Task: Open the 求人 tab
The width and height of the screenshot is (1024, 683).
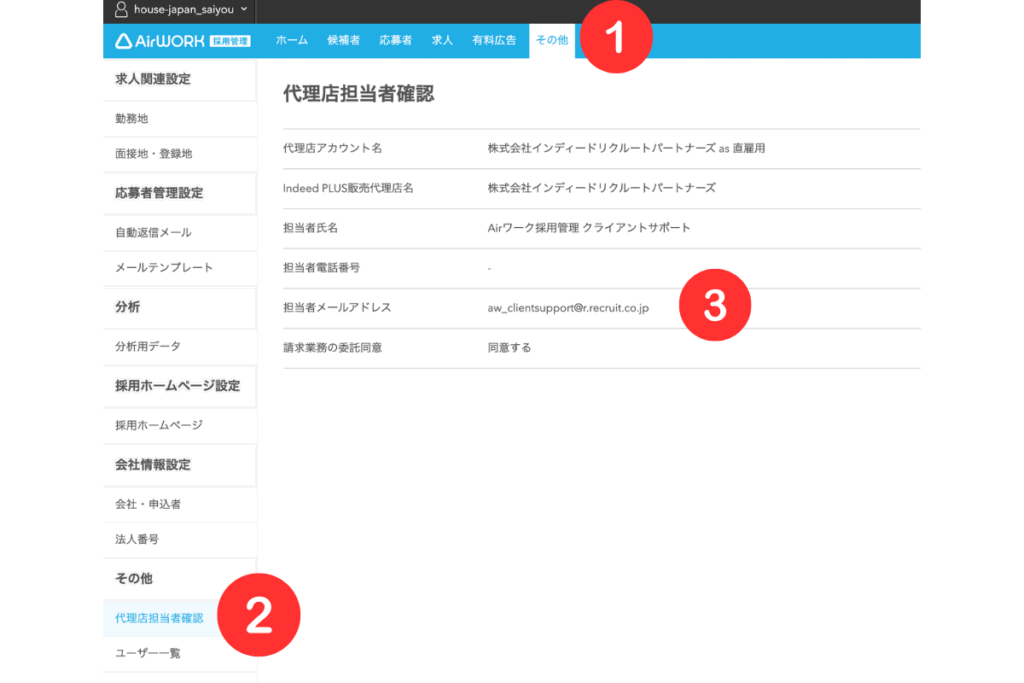Action: (x=442, y=40)
